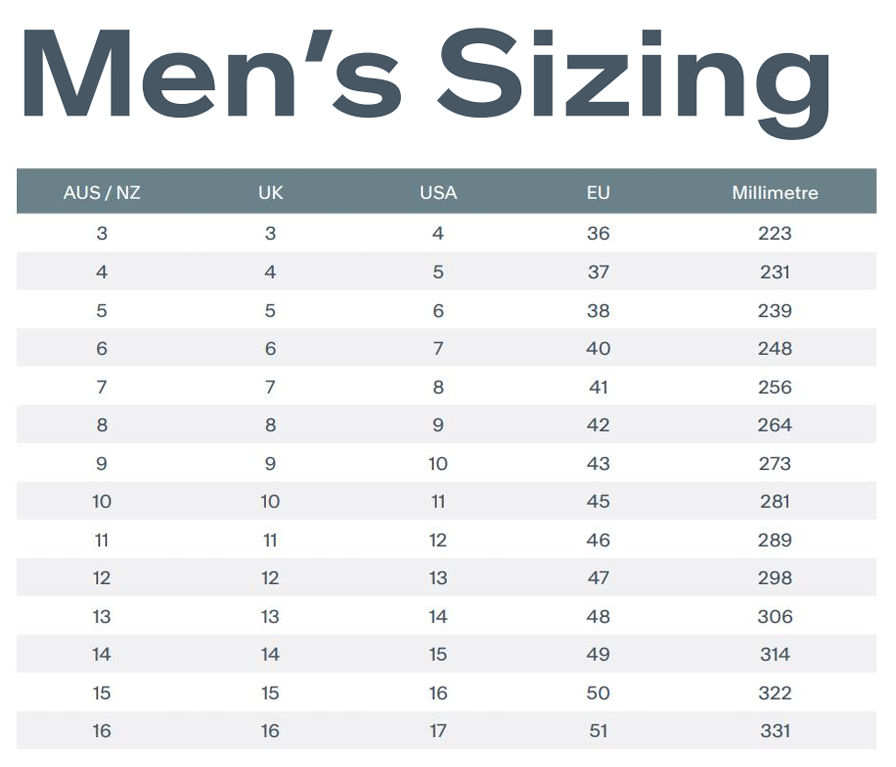Select the 248 millimetre value
Viewport: 896px width, 767px height.
tap(775, 348)
